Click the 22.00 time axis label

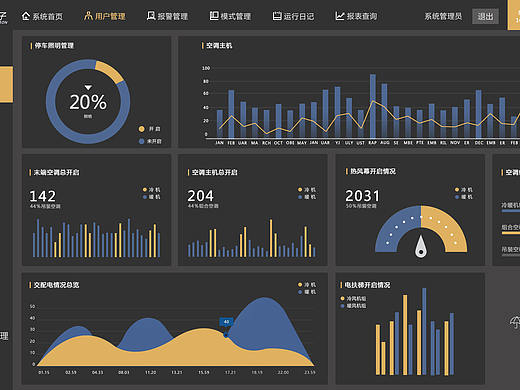point(283,372)
